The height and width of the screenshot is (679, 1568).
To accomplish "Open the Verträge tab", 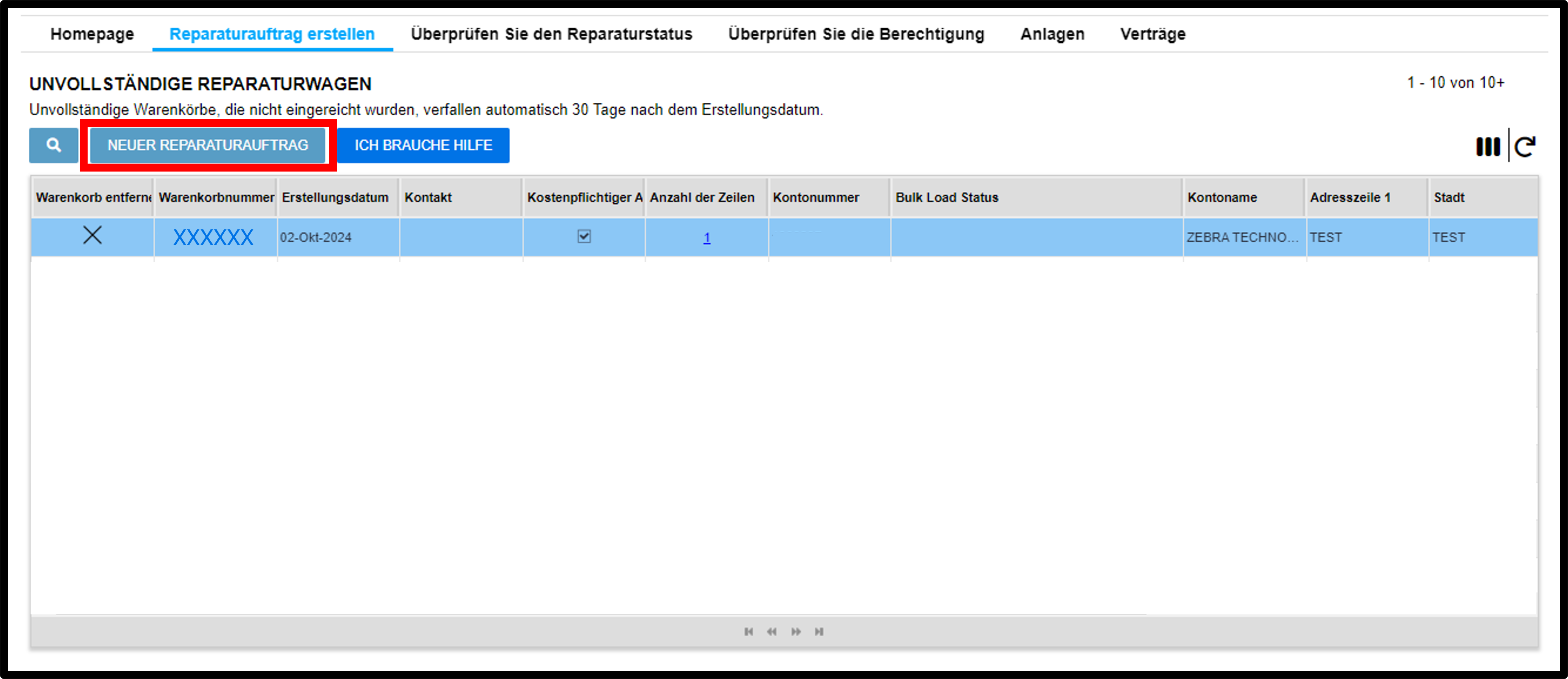I will 1153,34.
